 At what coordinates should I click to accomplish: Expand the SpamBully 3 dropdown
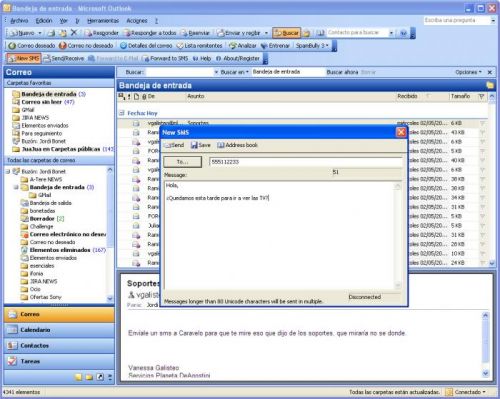click(x=312, y=46)
